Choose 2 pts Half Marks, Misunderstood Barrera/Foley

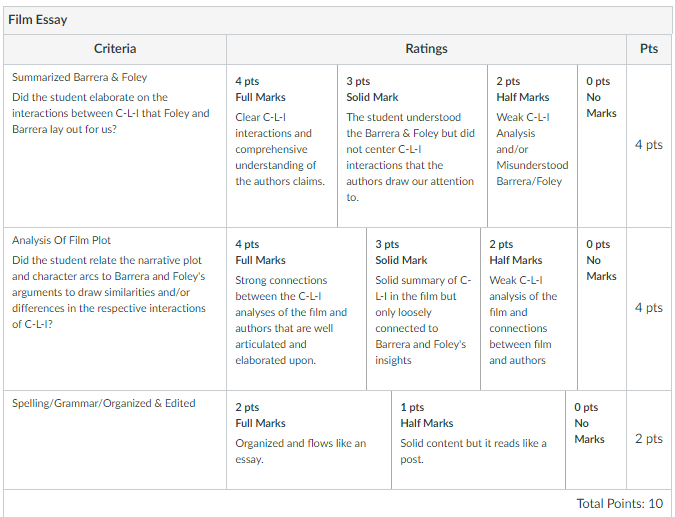pyautogui.click(x=533, y=146)
